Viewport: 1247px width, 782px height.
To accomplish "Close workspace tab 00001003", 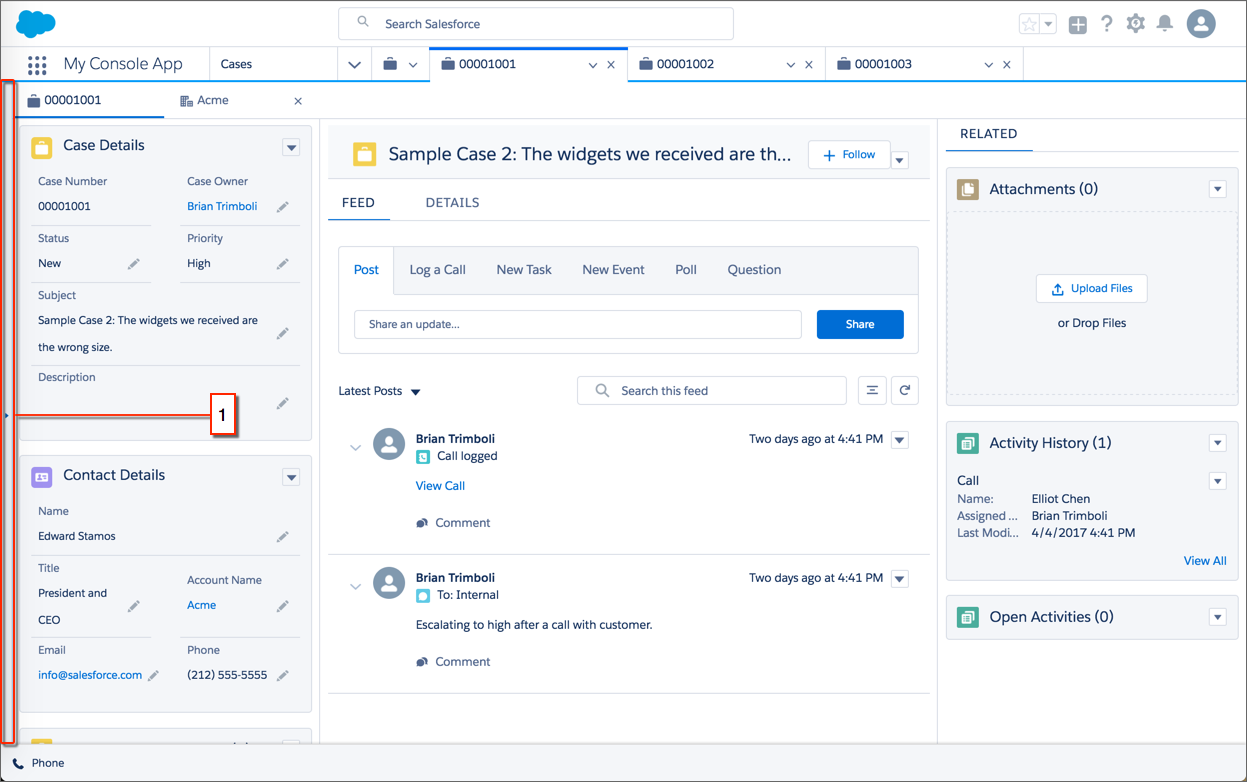I will [1006, 65].
